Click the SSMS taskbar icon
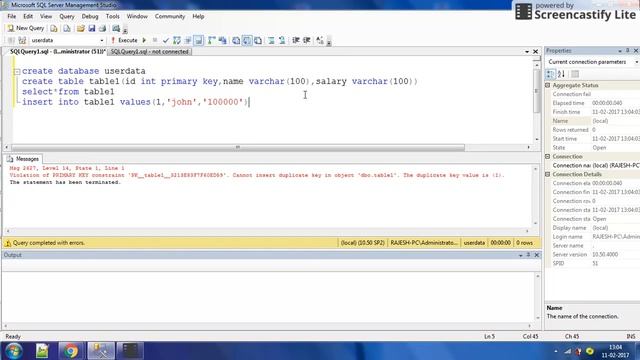Viewport: 640px width, 360px height. (100, 351)
